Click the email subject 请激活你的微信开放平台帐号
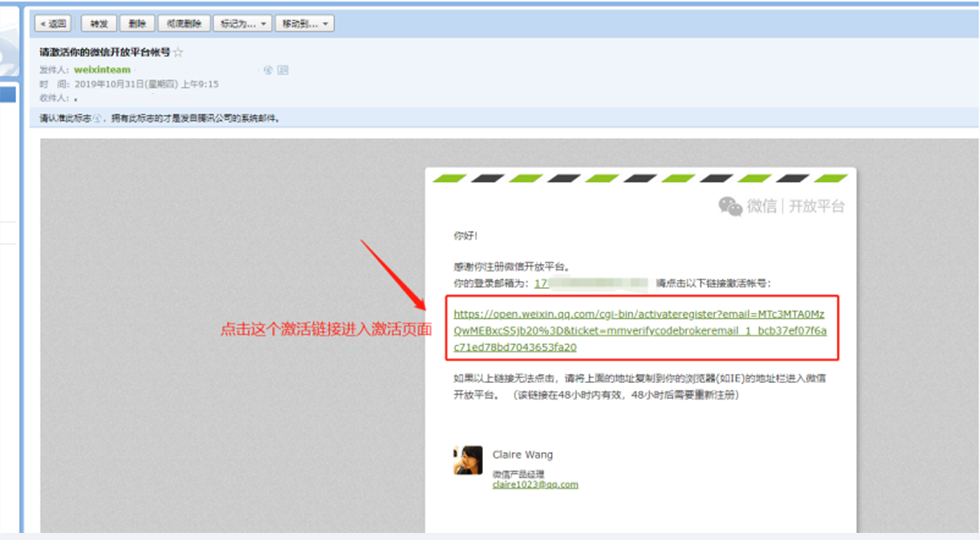Image resolution: width=980 pixels, height=540 pixels. click(x=104, y=52)
